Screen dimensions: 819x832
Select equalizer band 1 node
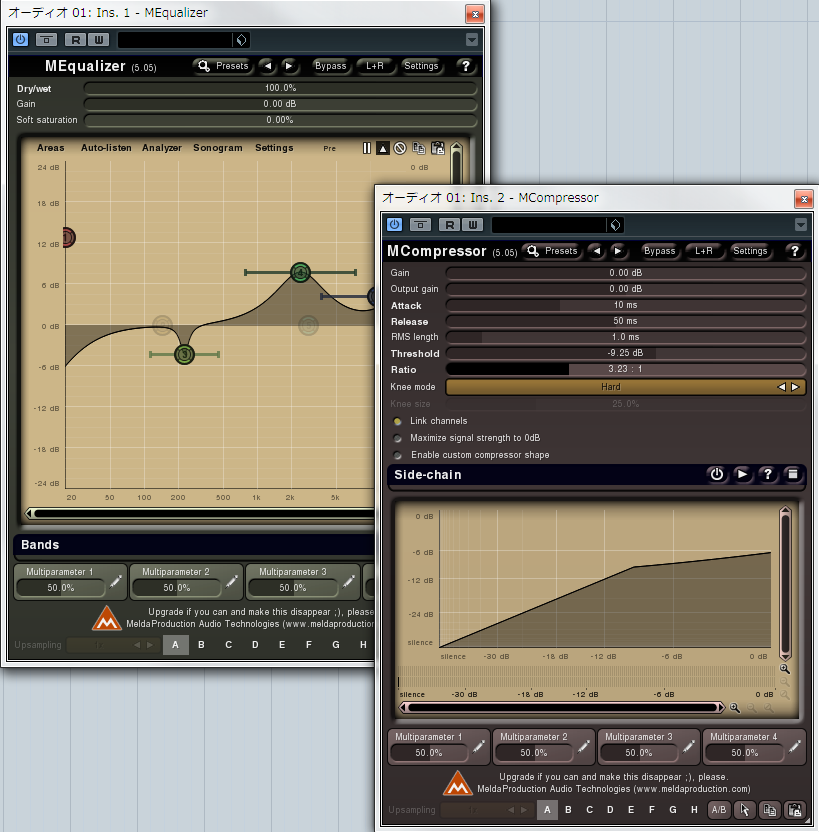[x=67, y=237]
